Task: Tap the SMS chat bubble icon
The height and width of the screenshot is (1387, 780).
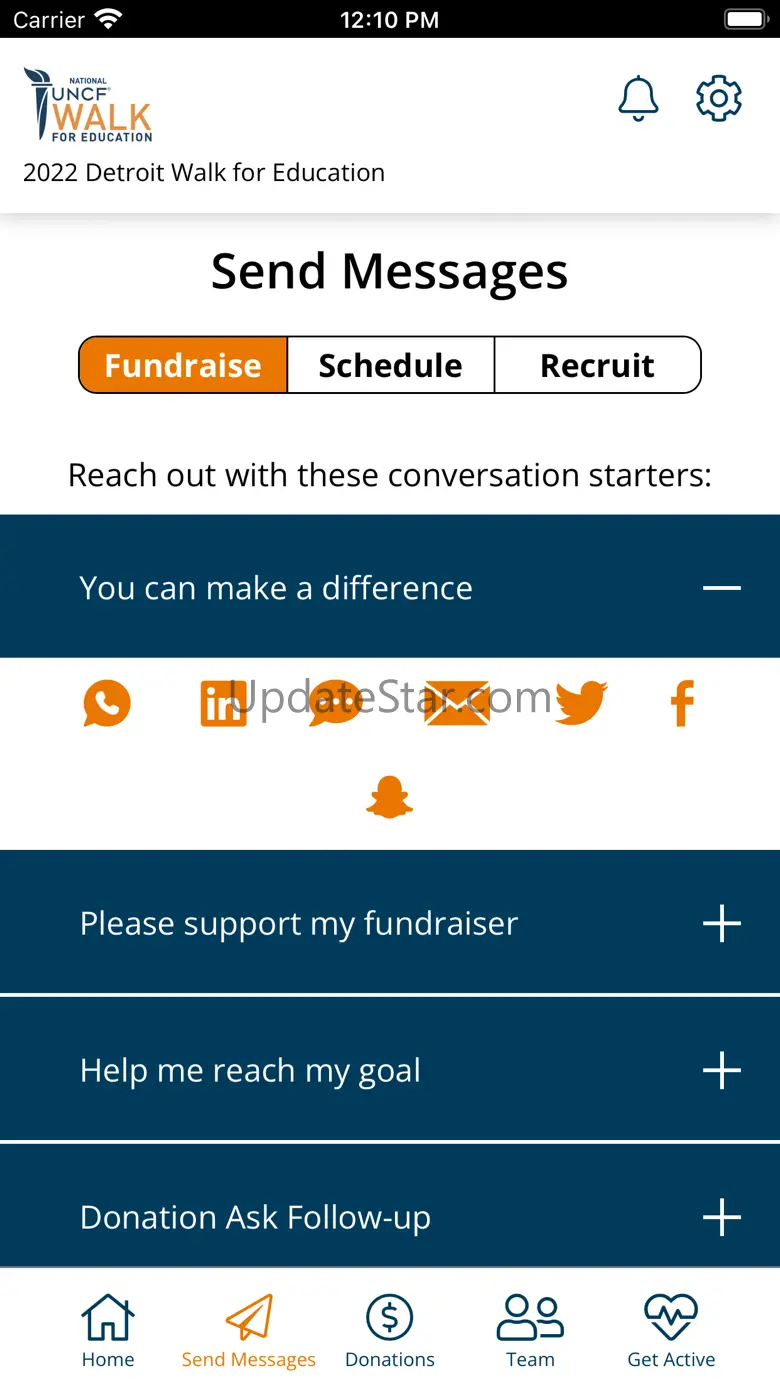Action: 335,703
